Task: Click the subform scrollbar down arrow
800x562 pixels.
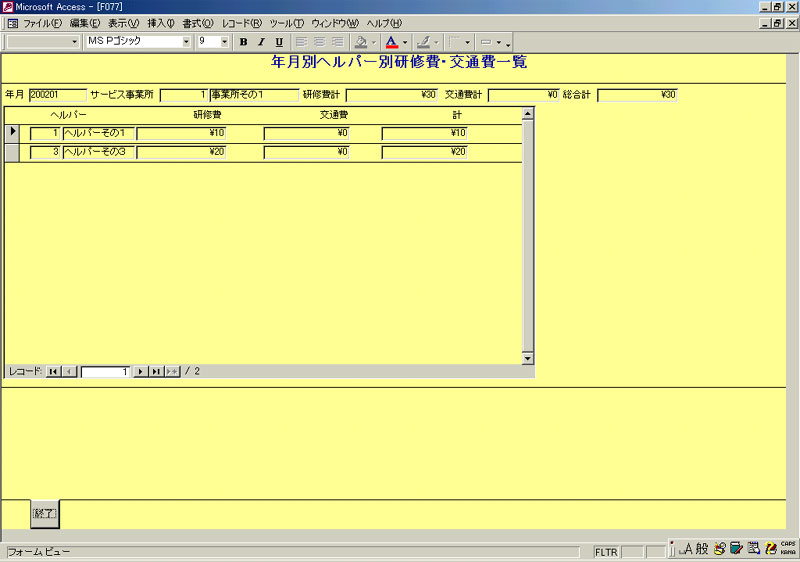Action: pyautogui.click(x=528, y=358)
